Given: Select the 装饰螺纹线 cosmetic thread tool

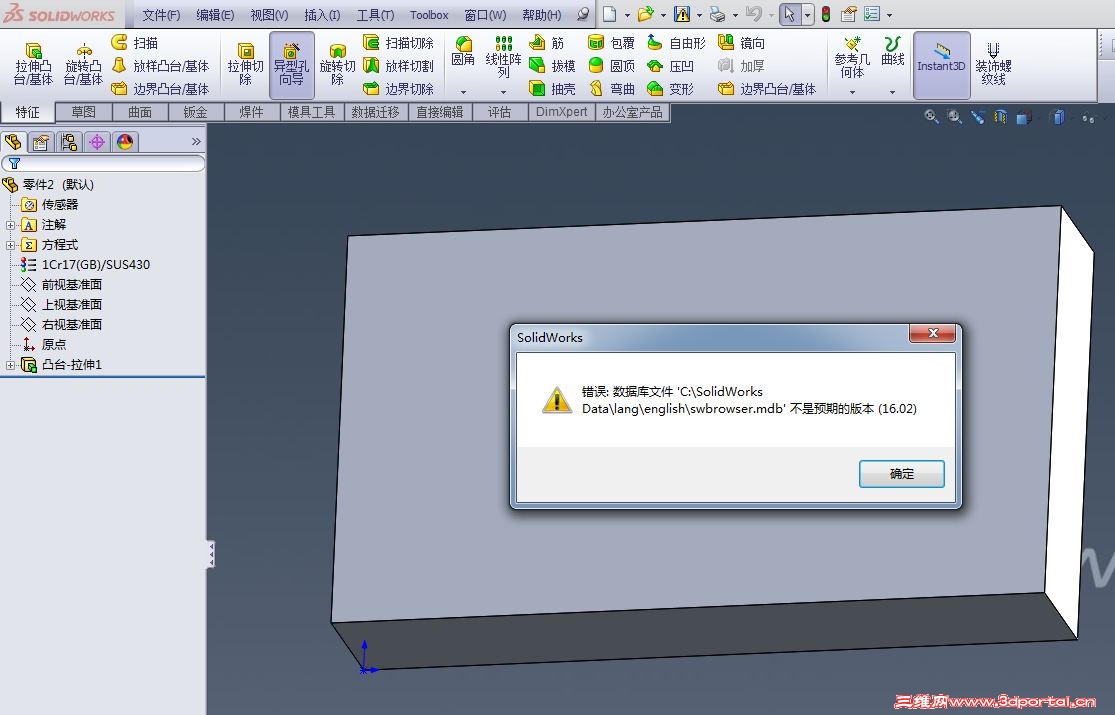Looking at the screenshot, I should (993, 64).
